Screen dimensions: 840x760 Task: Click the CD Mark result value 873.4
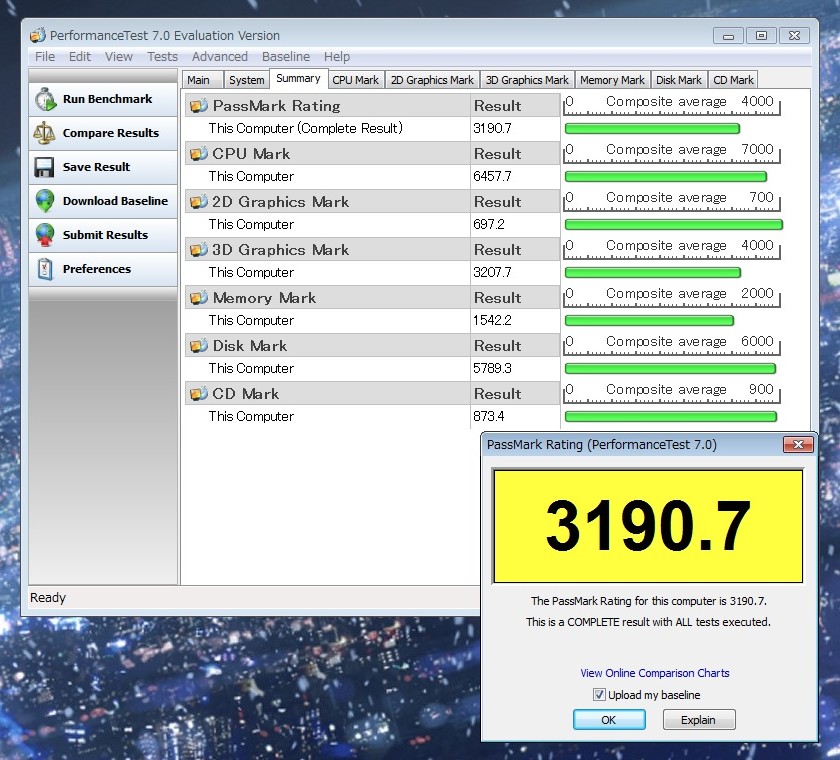click(489, 417)
